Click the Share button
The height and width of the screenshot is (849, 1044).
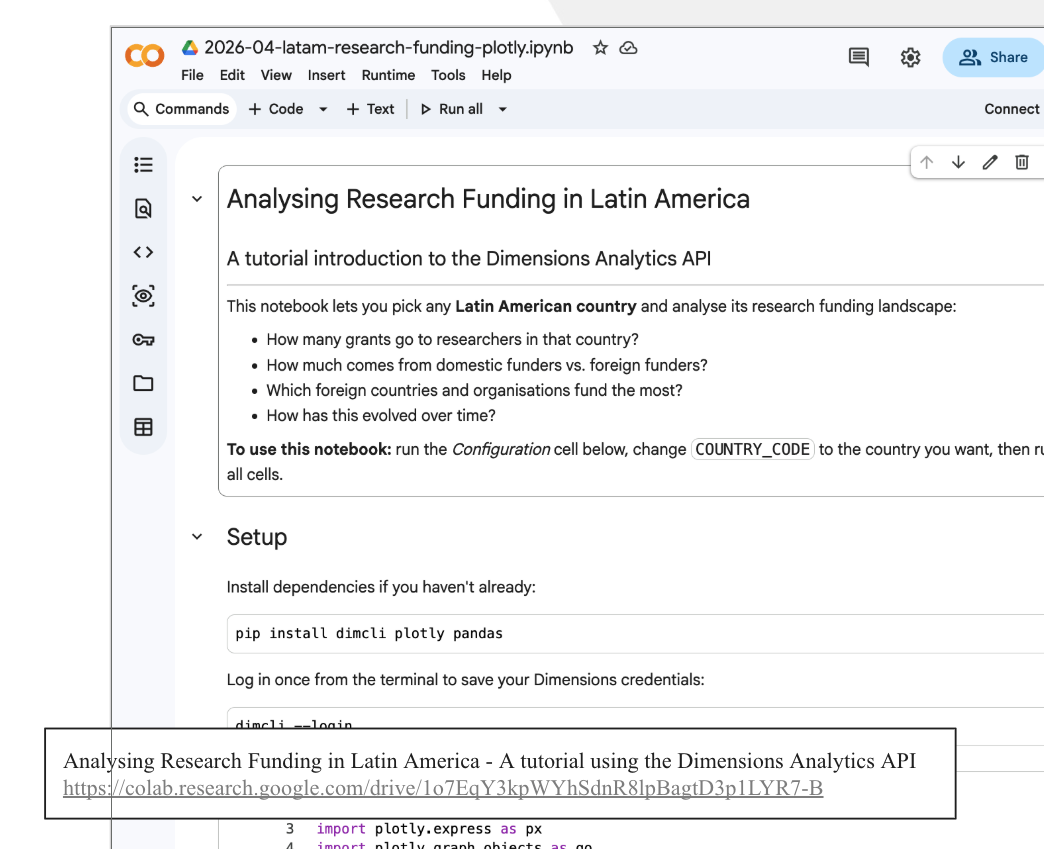tap(993, 58)
